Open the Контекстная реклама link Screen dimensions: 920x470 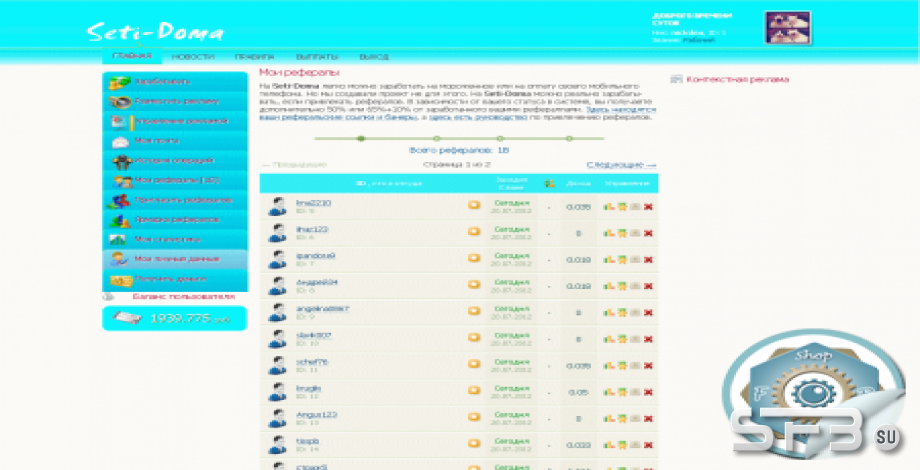coord(738,79)
